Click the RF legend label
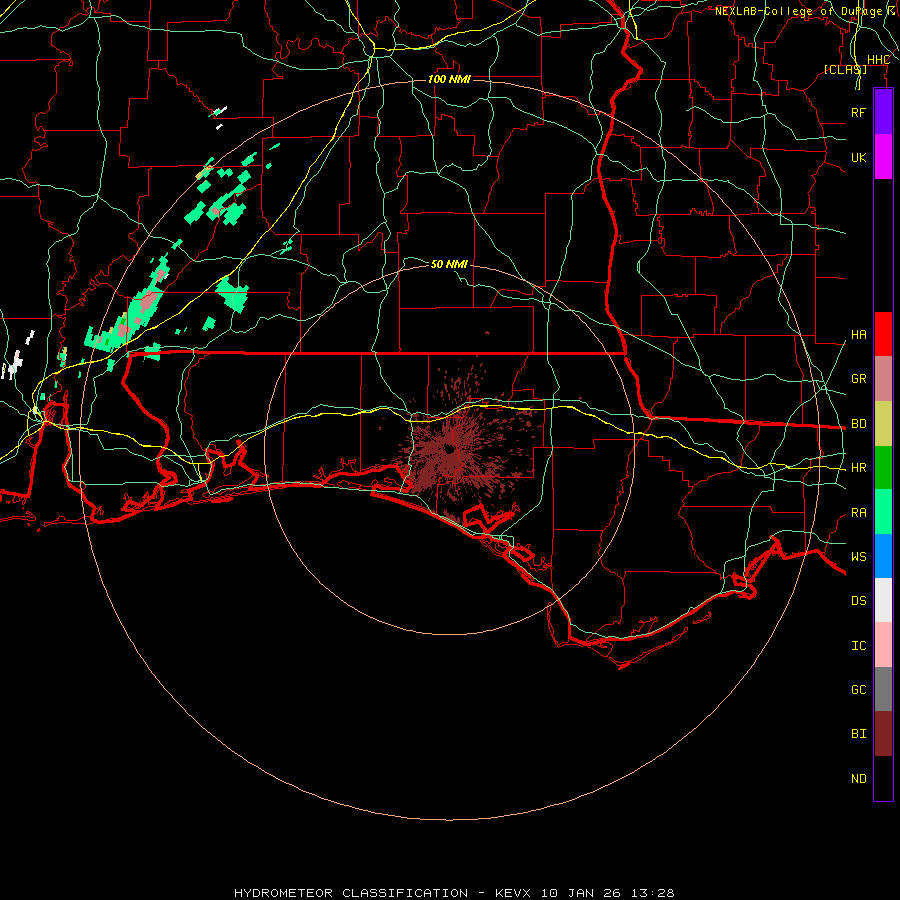This screenshot has height=900, width=900. pyautogui.click(x=858, y=112)
